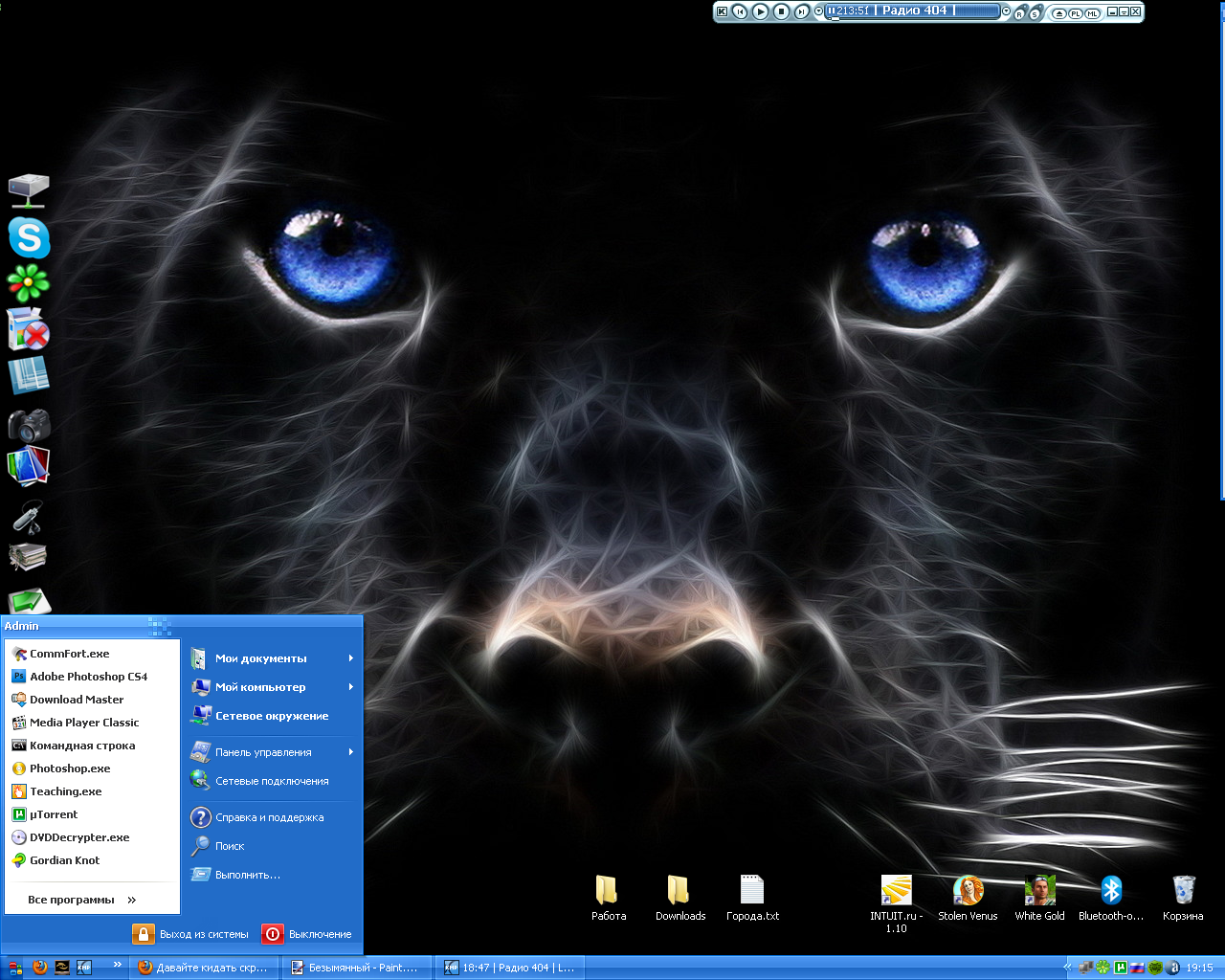Skip to next track in the player bar
Screen dimensions: 1225x980
point(801,11)
